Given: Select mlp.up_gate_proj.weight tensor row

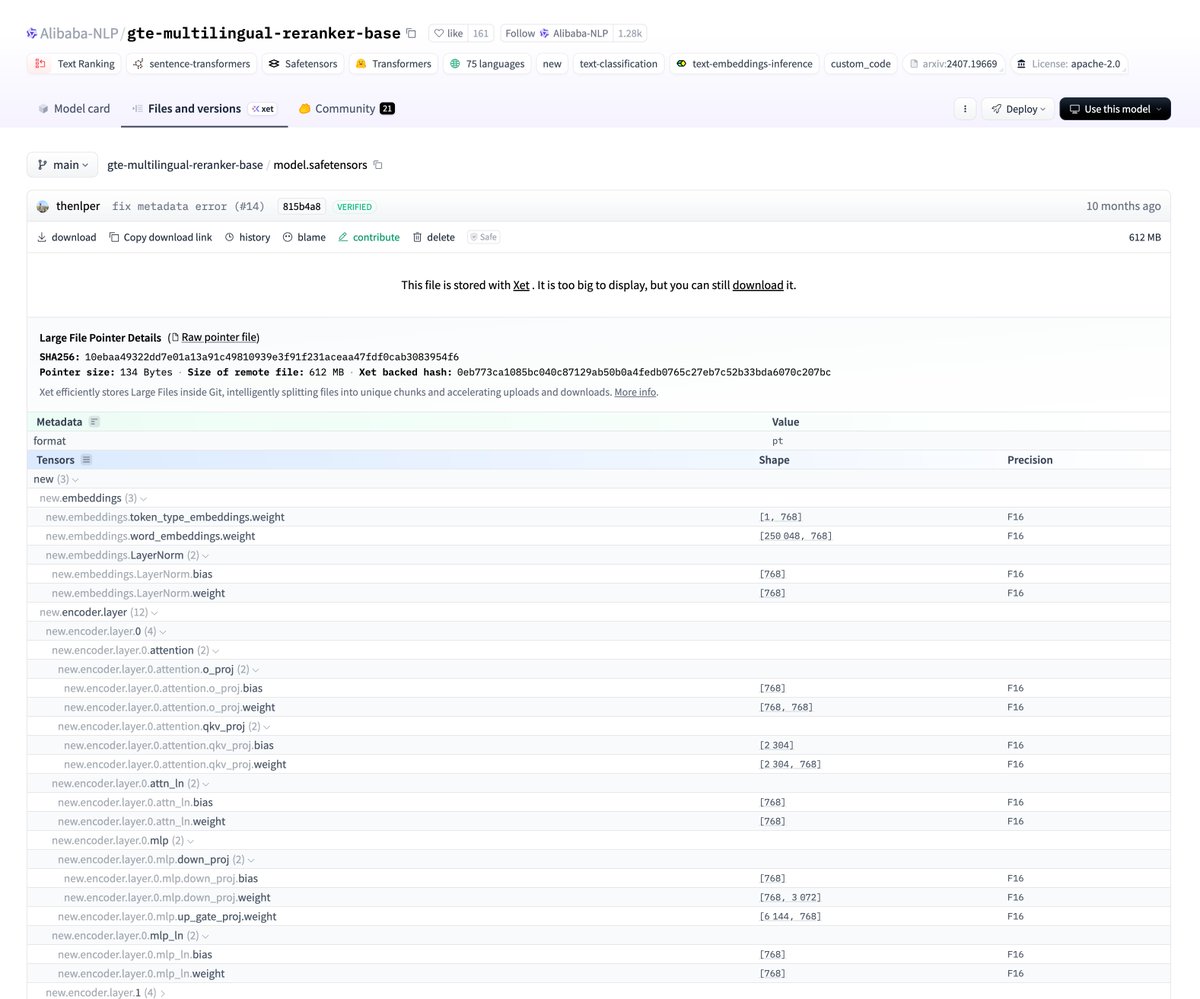Looking at the screenshot, I should (598, 916).
